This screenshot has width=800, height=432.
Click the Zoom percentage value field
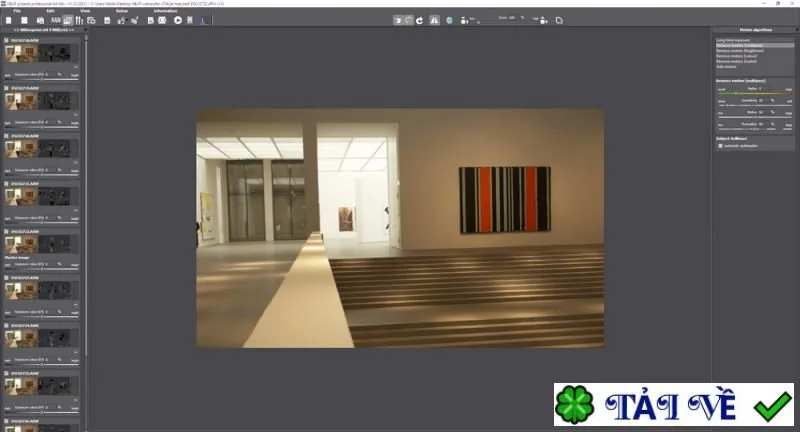click(511, 18)
